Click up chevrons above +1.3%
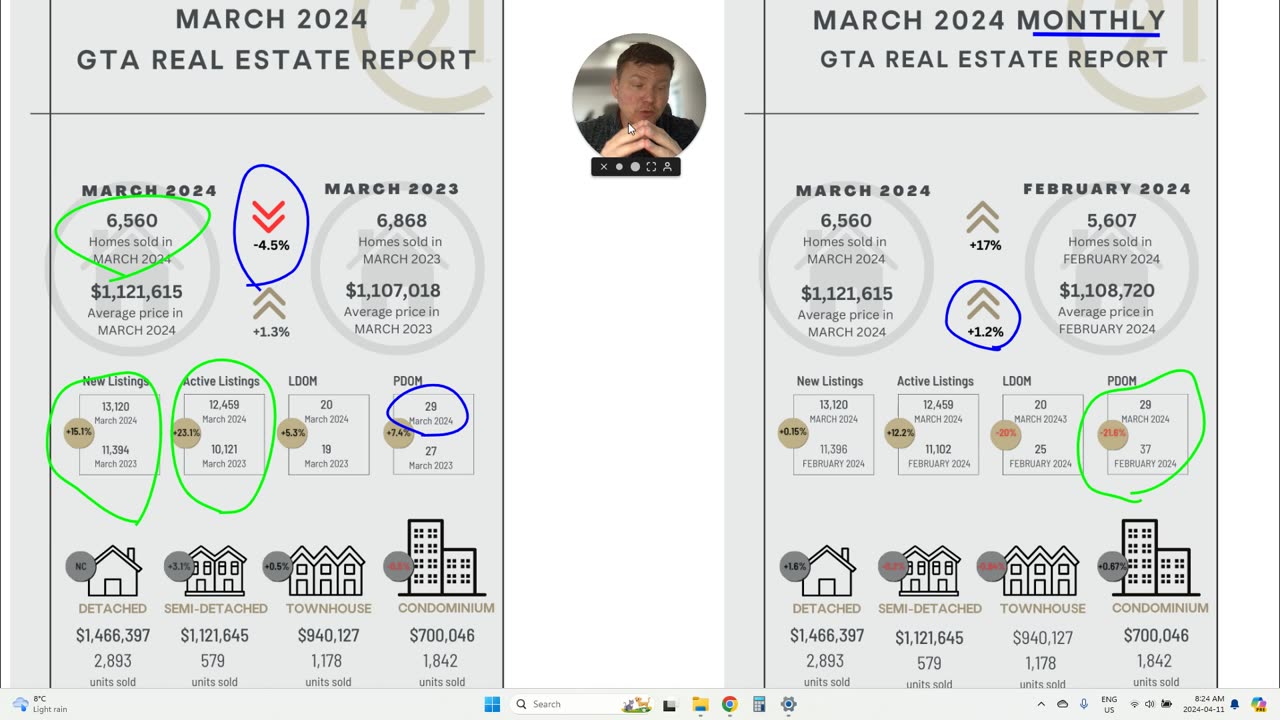The width and height of the screenshot is (1280, 720). pyautogui.click(x=269, y=304)
